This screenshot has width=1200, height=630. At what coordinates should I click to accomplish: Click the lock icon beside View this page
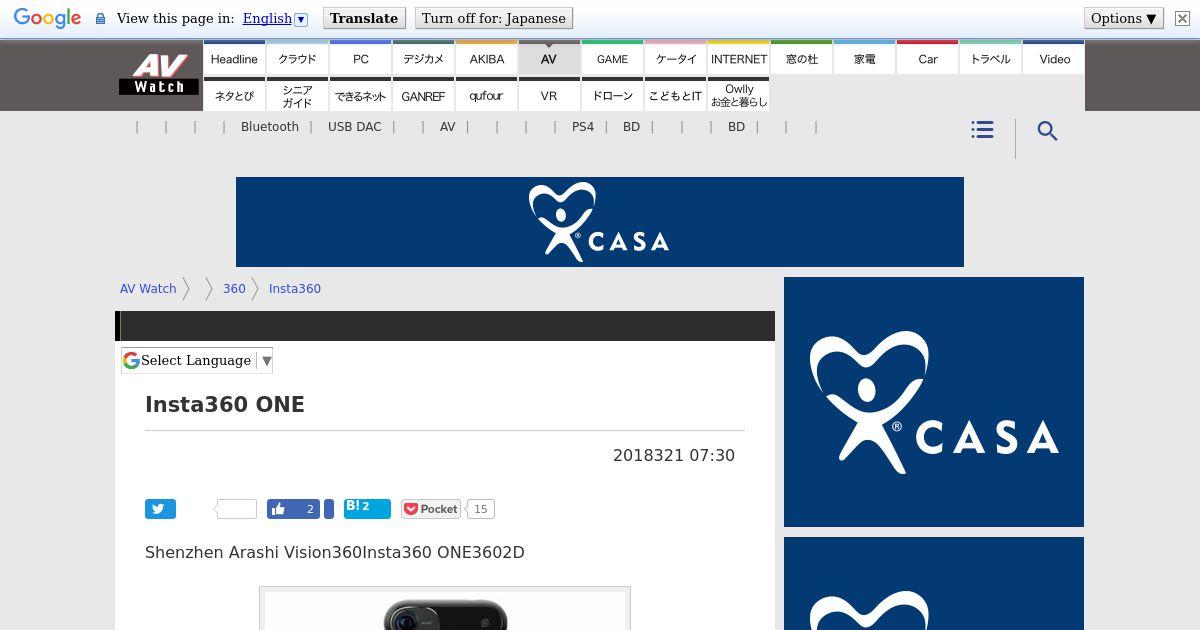click(100, 19)
